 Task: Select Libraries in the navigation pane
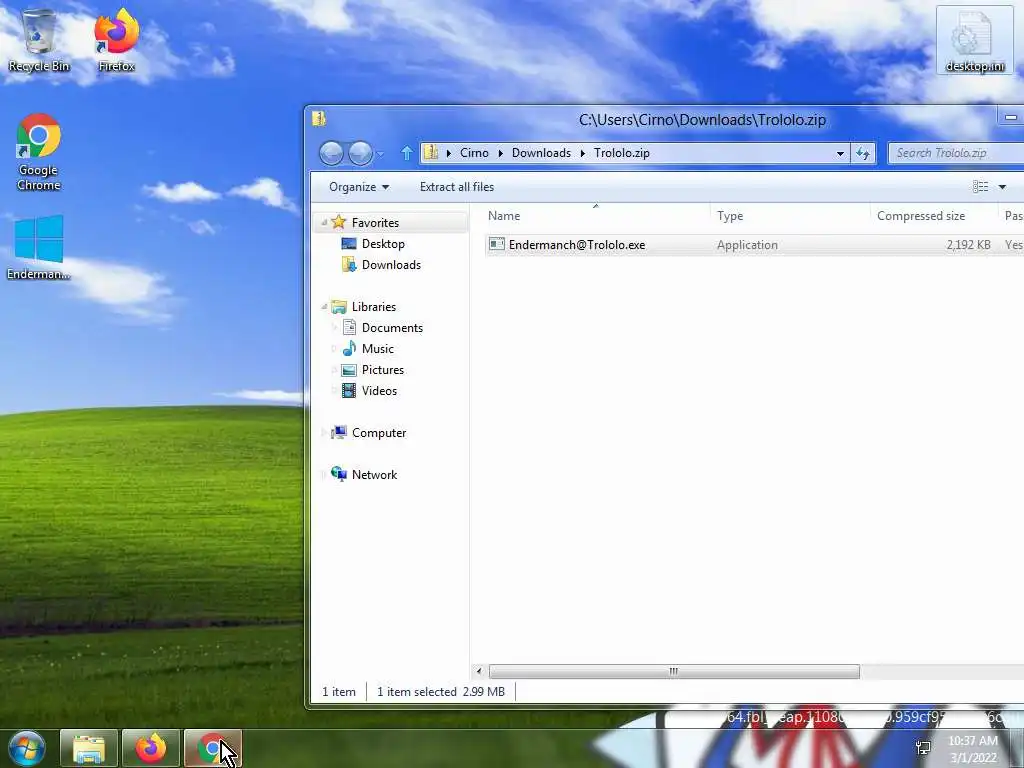click(374, 307)
